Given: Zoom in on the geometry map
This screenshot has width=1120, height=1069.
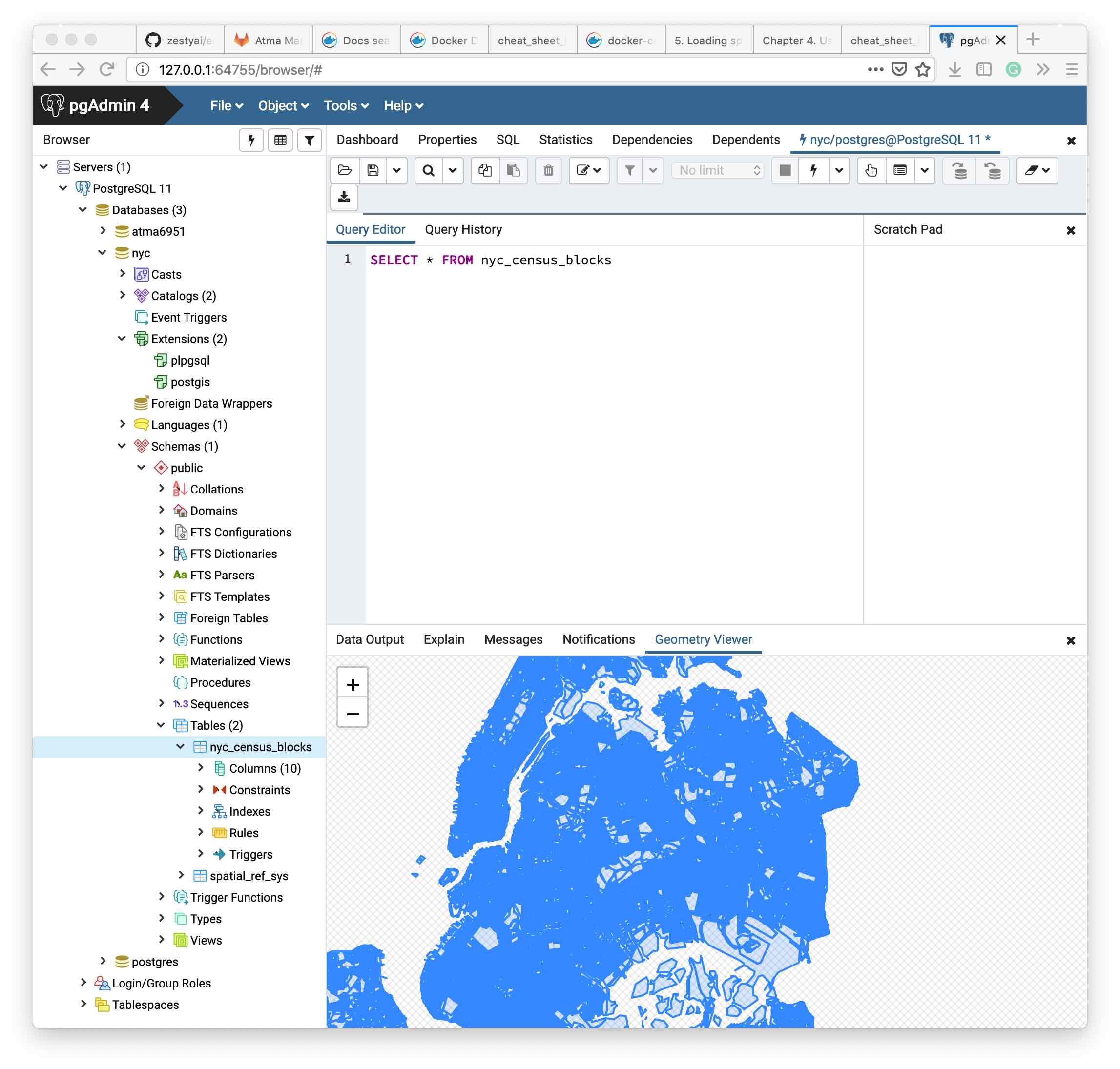Looking at the screenshot, I should 353,684.
